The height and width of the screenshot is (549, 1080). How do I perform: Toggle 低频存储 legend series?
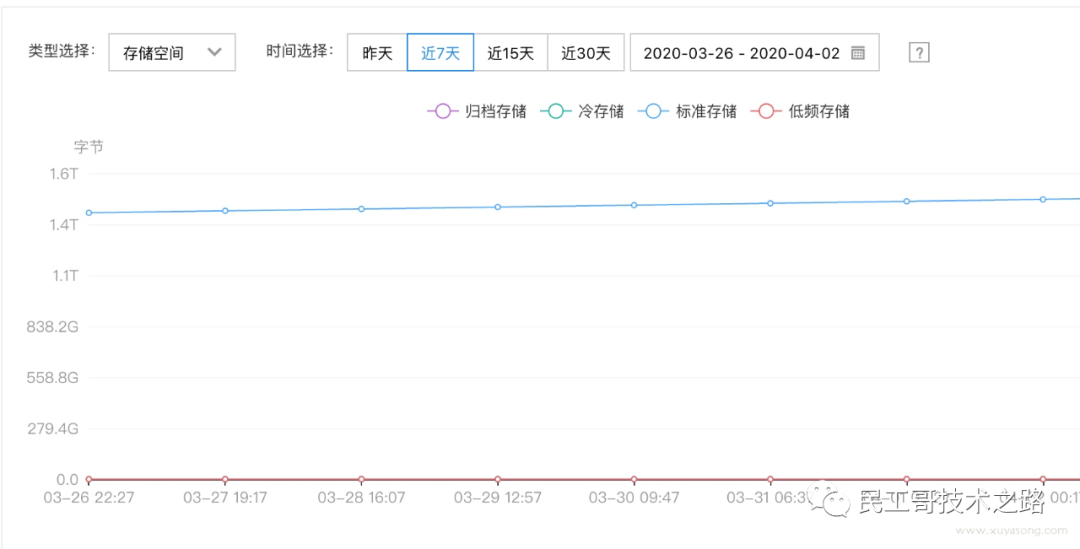coord(799,111)
